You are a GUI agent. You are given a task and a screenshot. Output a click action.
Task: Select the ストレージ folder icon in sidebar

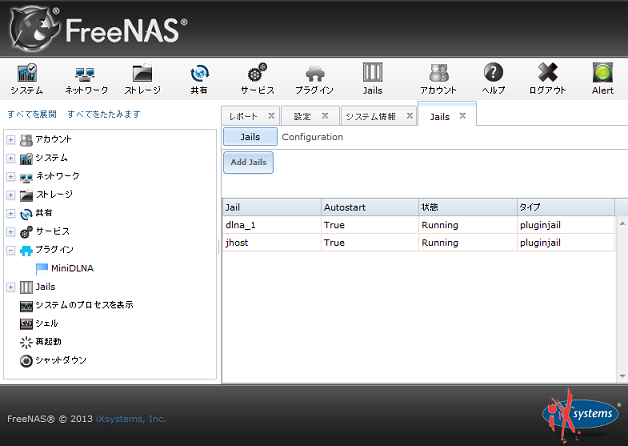[26, 195]
